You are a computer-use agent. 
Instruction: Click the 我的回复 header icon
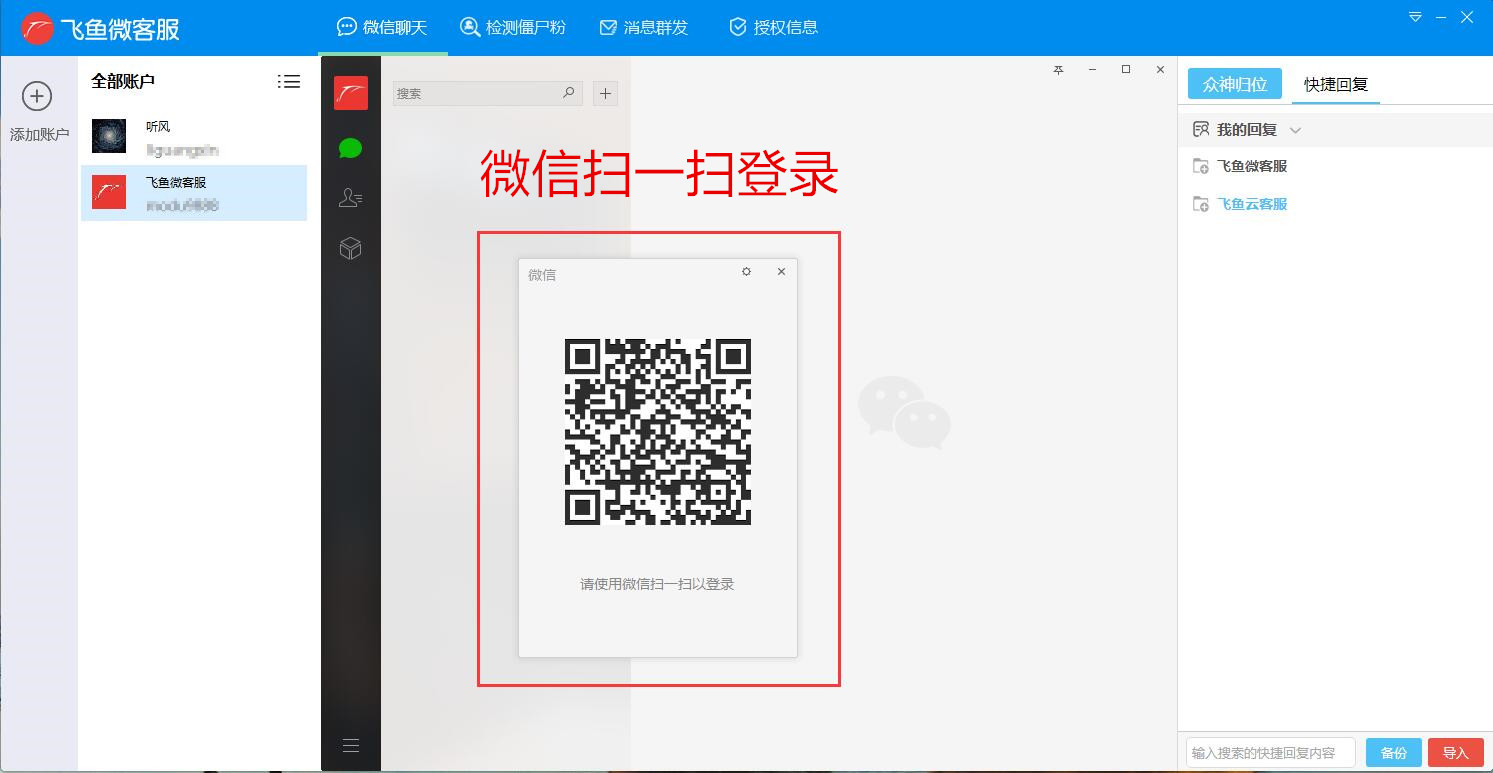click(x=1201, y=130)
